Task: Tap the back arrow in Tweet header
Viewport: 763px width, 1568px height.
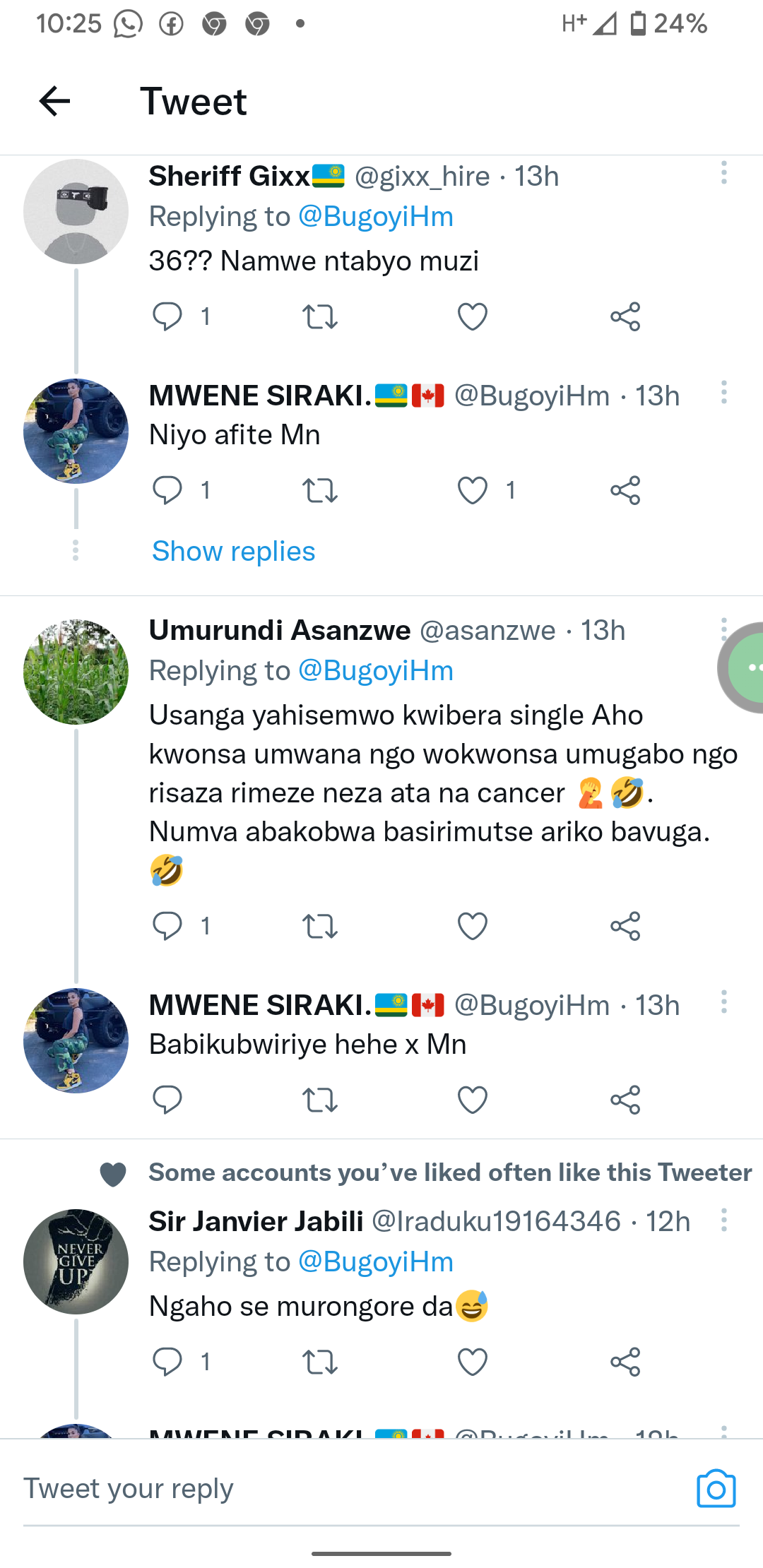Action: 54,101
